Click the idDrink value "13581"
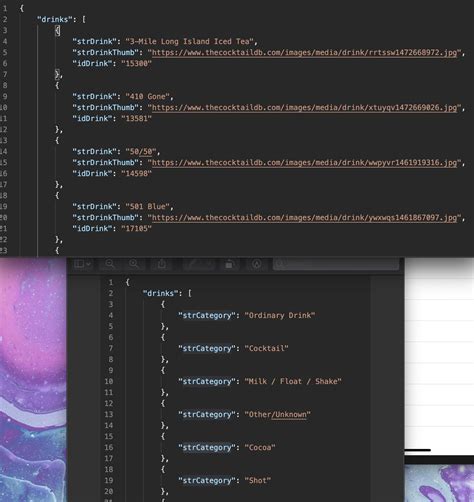 point(136,118)
